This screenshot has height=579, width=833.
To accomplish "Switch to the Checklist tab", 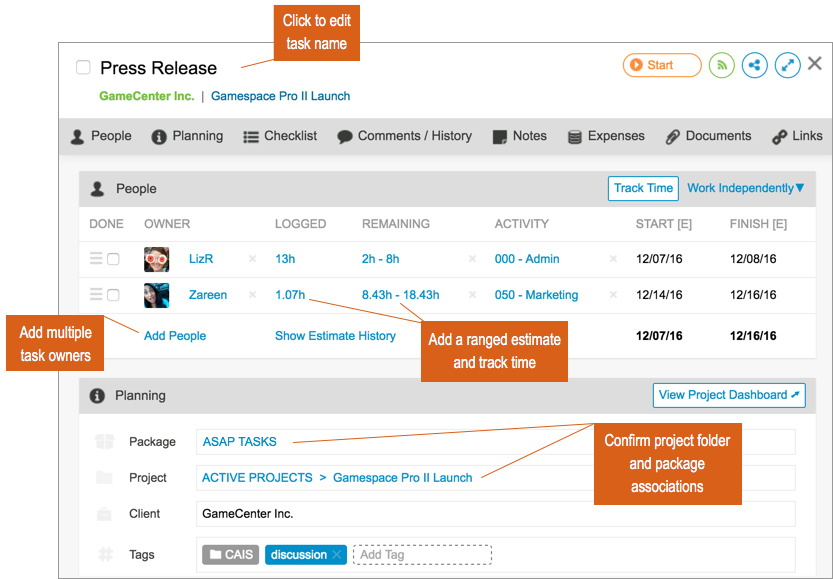I will pos(280,136).
